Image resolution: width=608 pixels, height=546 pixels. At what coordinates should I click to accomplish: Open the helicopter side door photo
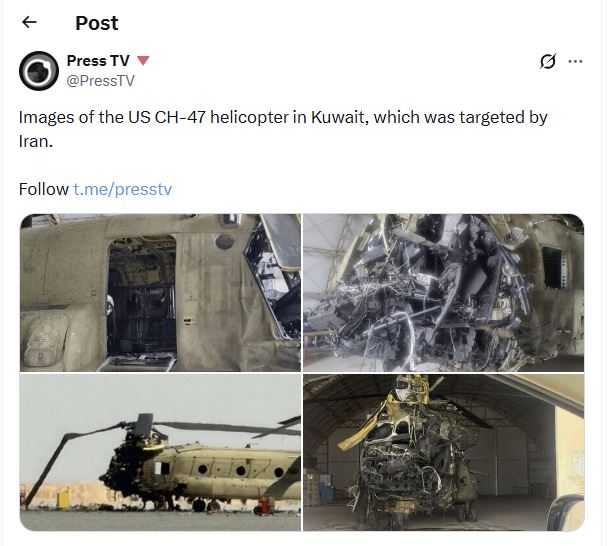(160, 293)
